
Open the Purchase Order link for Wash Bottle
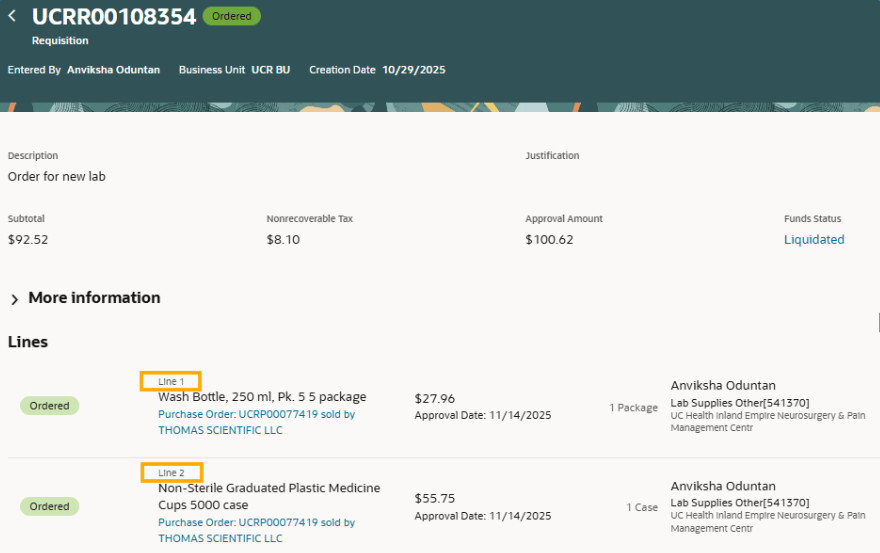[x=256, y=414]
